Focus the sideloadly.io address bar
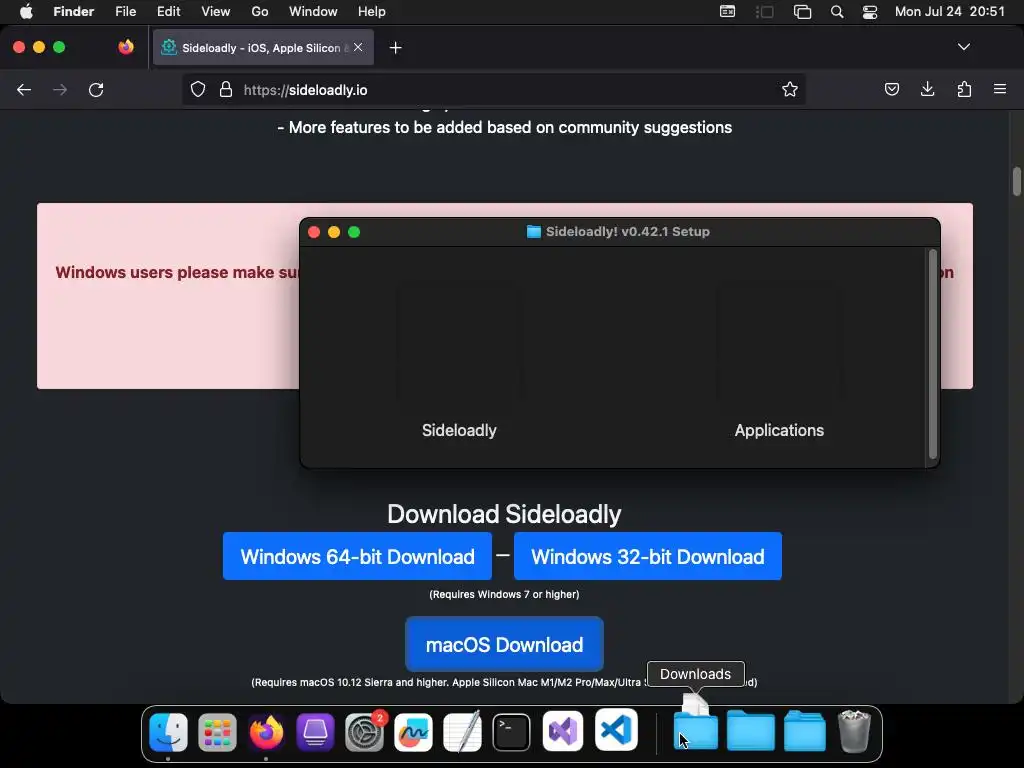This screenshot has width=1024, height=768. coord(493,89)
